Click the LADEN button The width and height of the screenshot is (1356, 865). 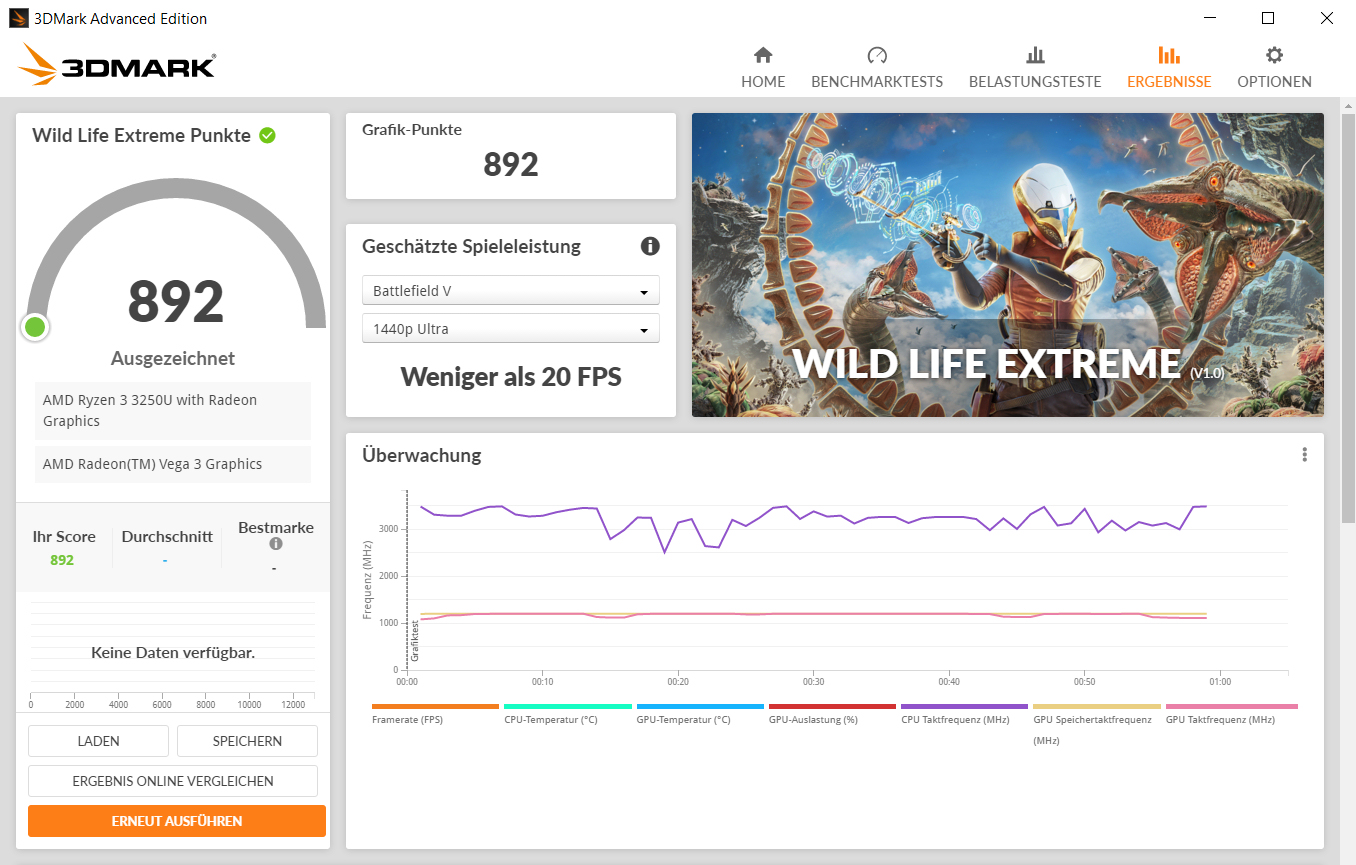(98, 741)
